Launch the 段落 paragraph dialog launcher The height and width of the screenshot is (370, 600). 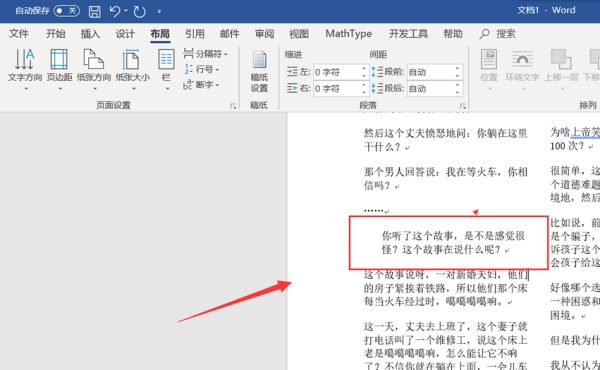coord(463,106)
